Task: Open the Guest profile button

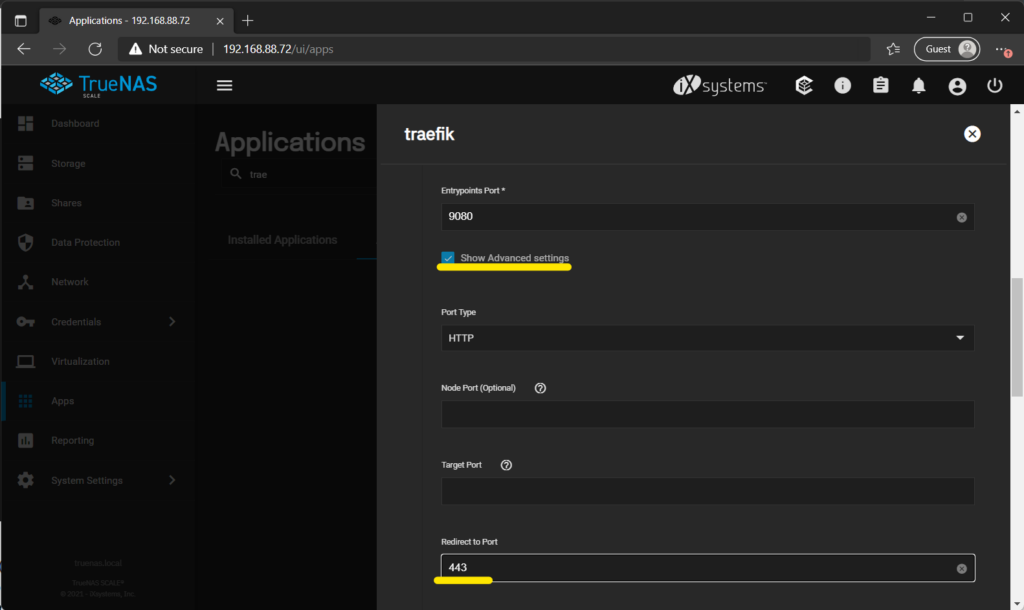Action: point(947,49)
